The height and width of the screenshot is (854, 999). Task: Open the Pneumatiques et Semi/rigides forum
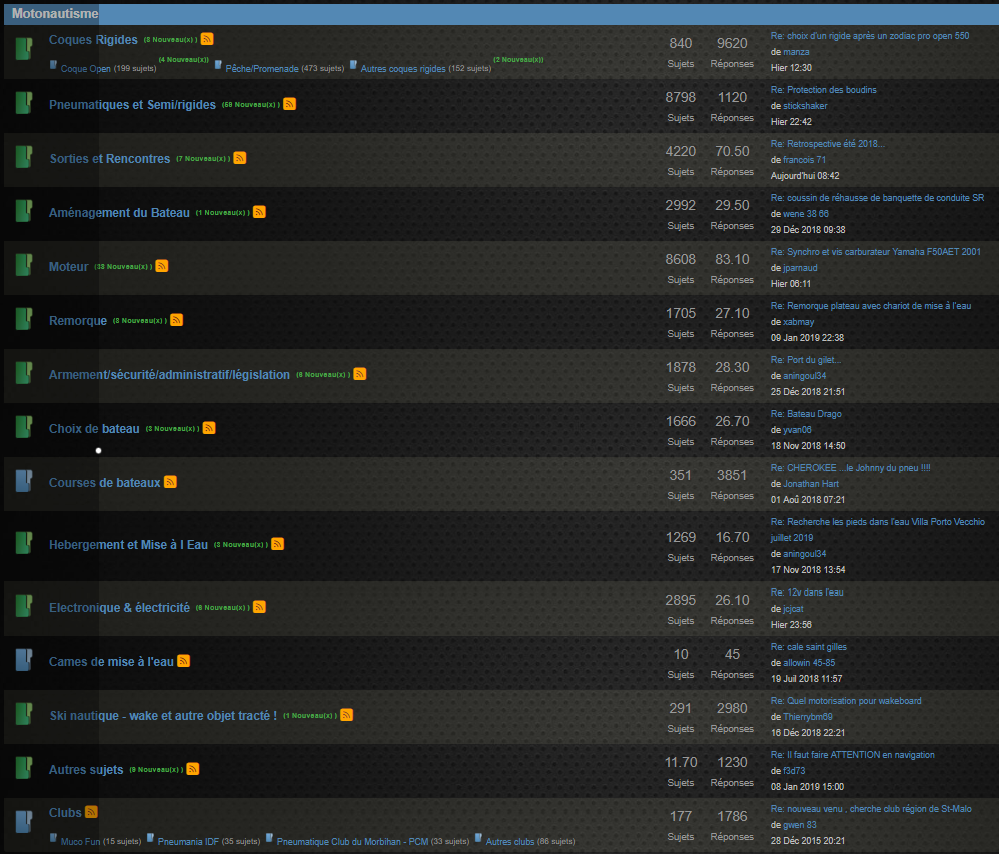coord(132,104)
